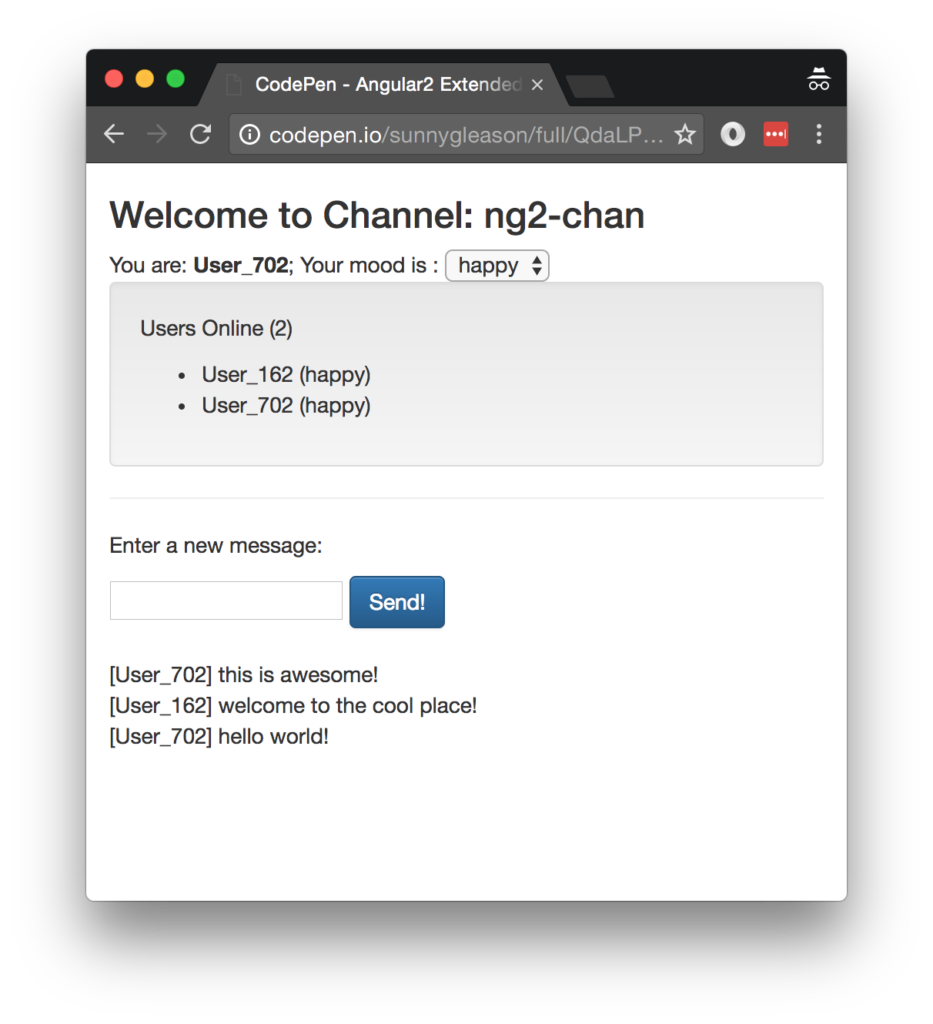The width and height of the screenshot is (933, 1024).
Task: Focus the new message text field
Action: 226,601
